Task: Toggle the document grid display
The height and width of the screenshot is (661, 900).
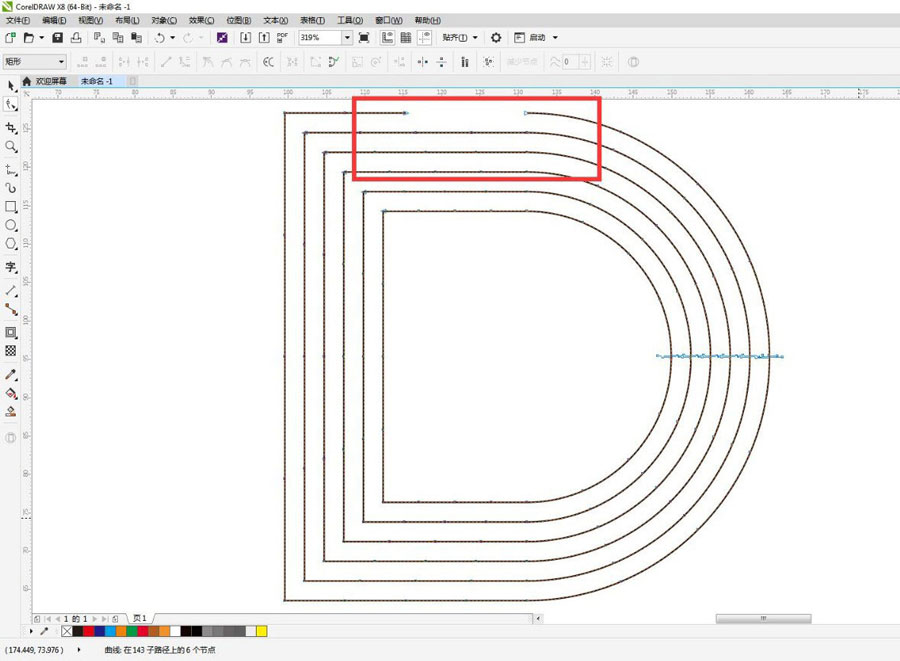Action: (405, 38)
